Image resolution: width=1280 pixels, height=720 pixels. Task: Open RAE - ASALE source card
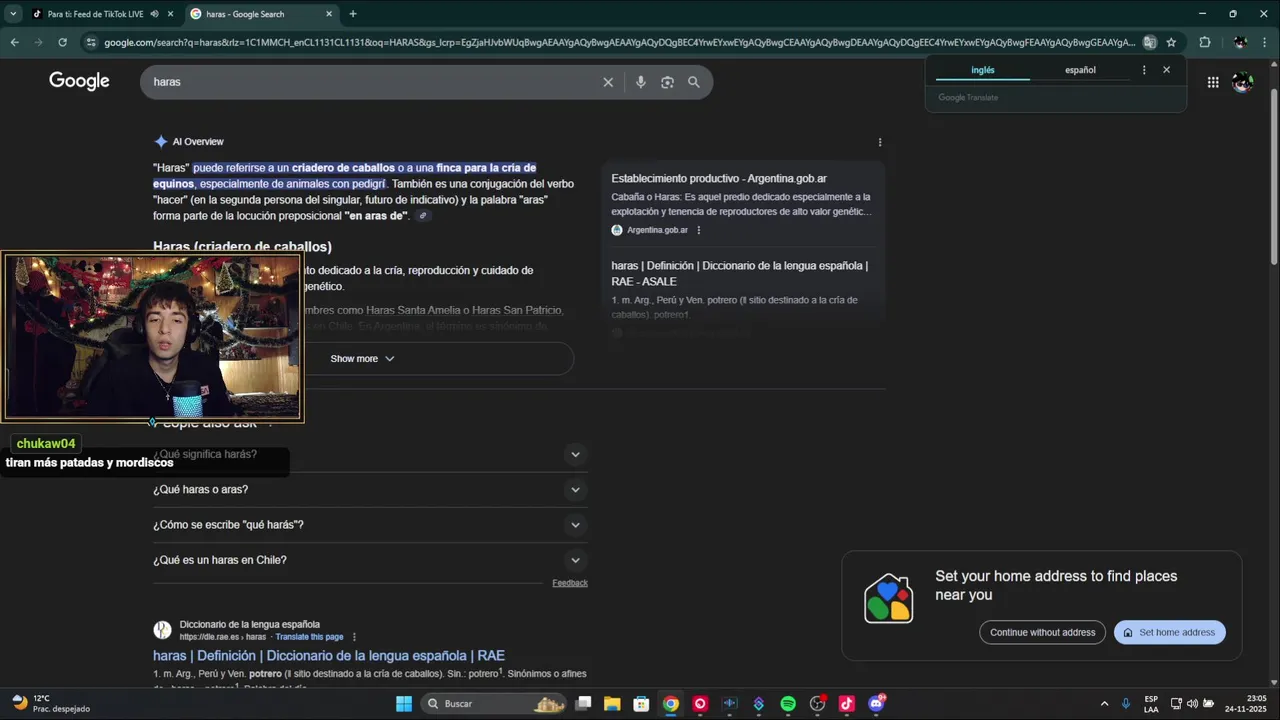tap(740, 273)
